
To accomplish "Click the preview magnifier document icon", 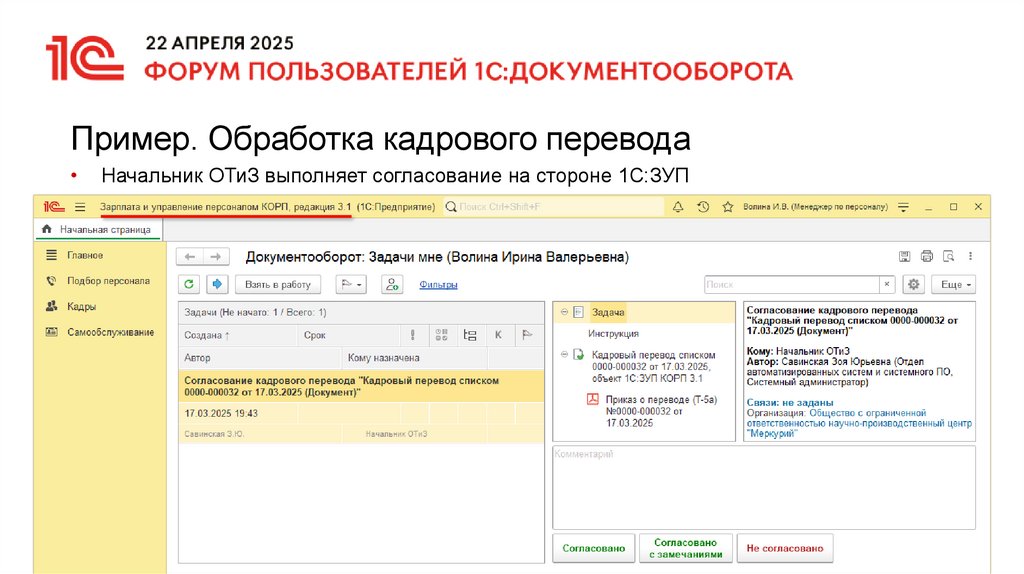I will (x=948, y=257).
